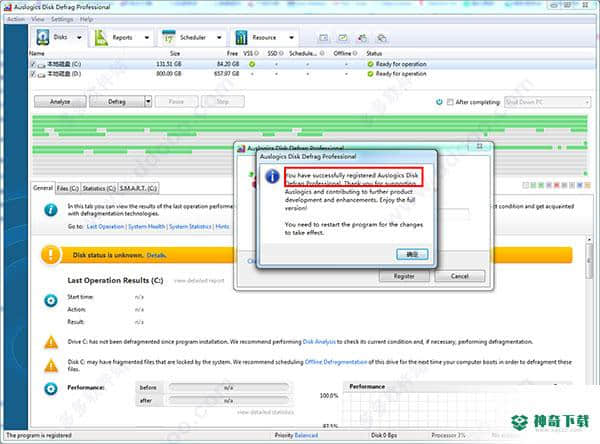Click first small icon after Resource dropdown
This screenshot has width=600, height=444.
(324, 38)
